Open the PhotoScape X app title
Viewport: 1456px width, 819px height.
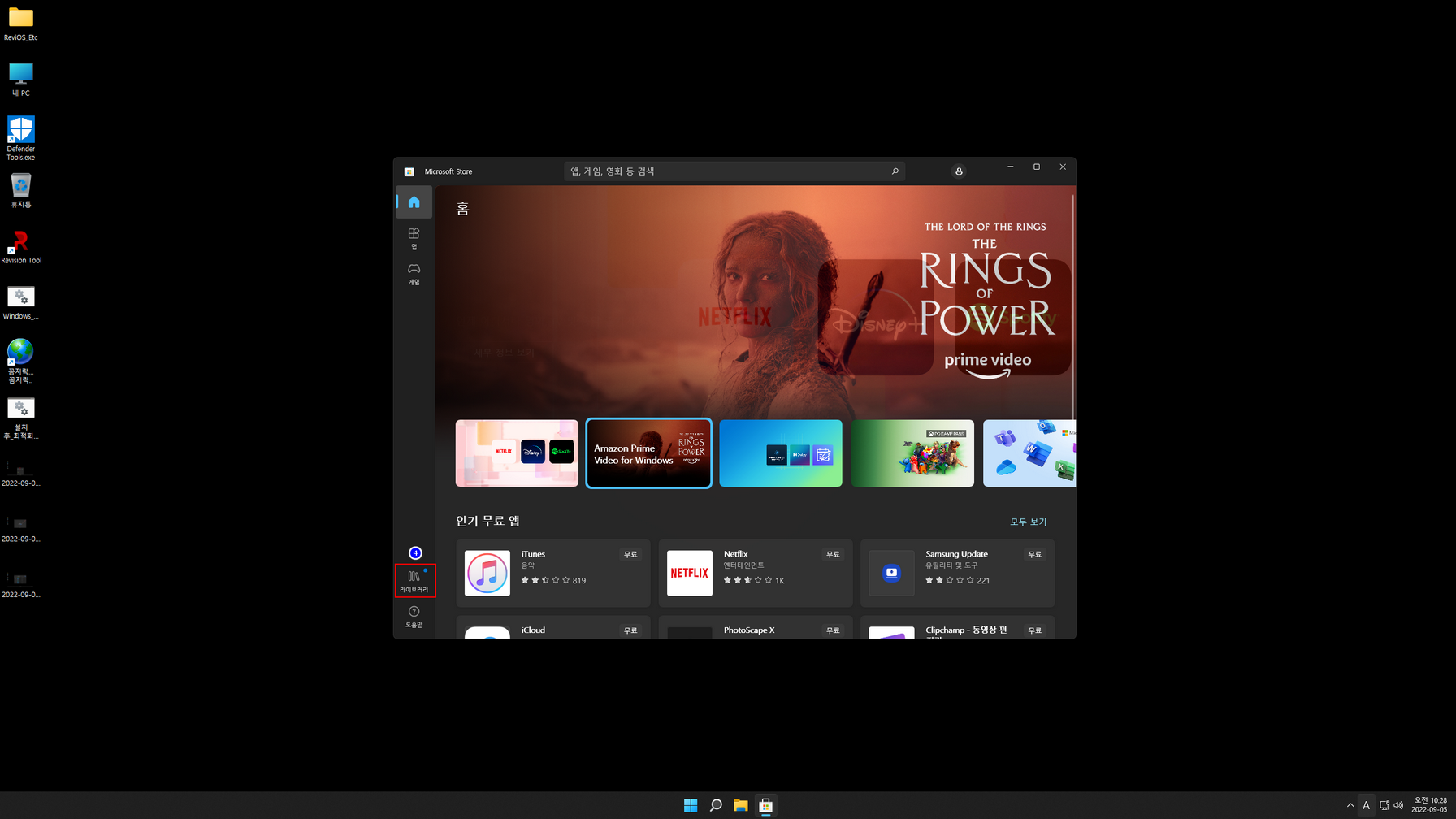[x=749, y=630]
